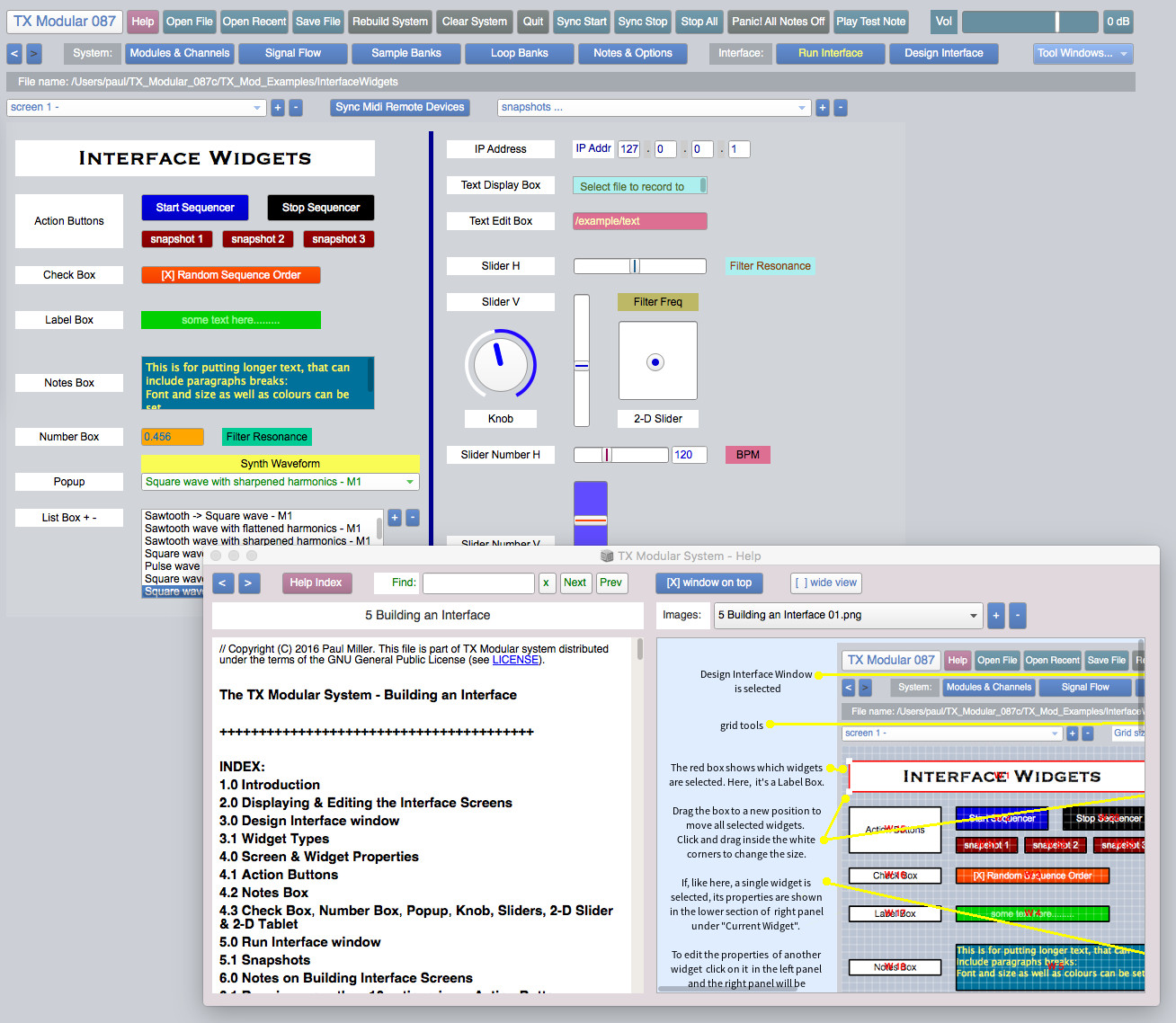Switch to Signal Flow section
This screenshot has height=1023, width=1176.
click(x=292, y=54)
